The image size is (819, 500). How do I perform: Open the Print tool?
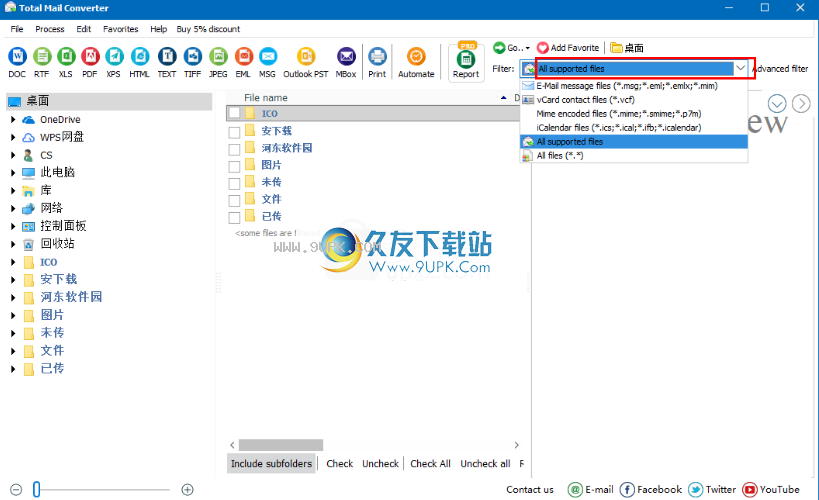coord(377,62)
